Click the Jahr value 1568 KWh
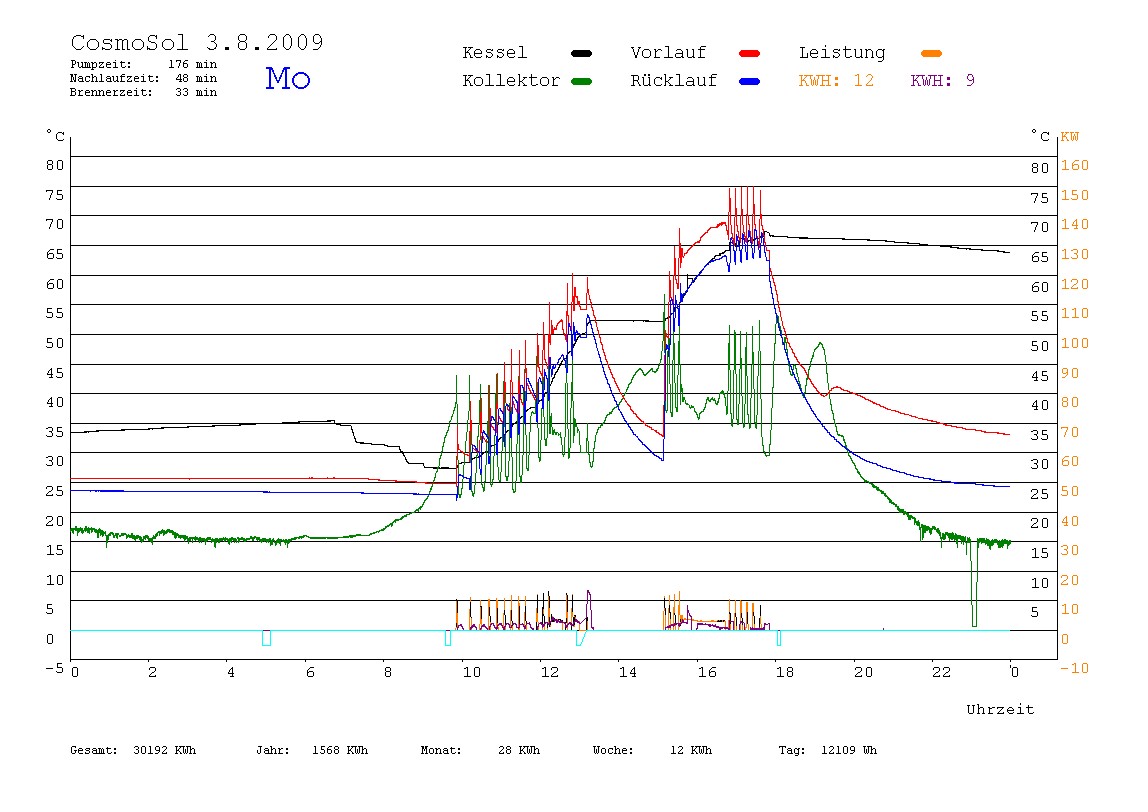Viewport: 1148px width, 812px height. (340, 750)
